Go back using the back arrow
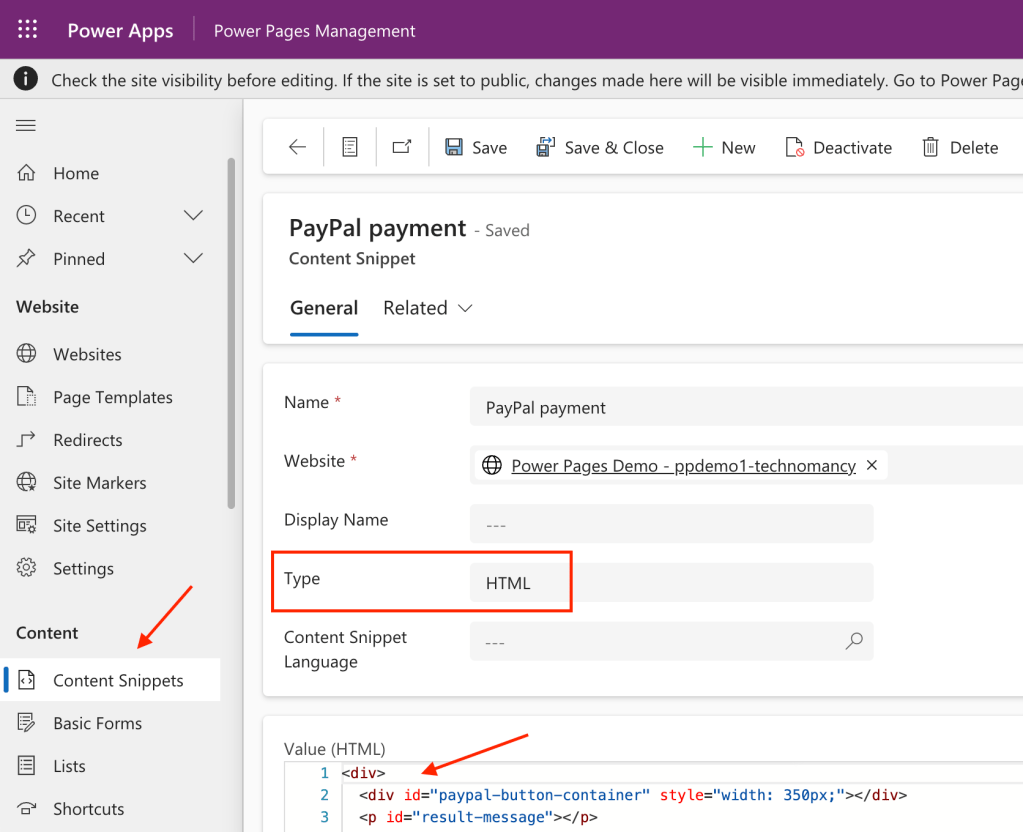Image resolution: width=1023 pixels, height=832 pixels. click(x=297, y=148)
